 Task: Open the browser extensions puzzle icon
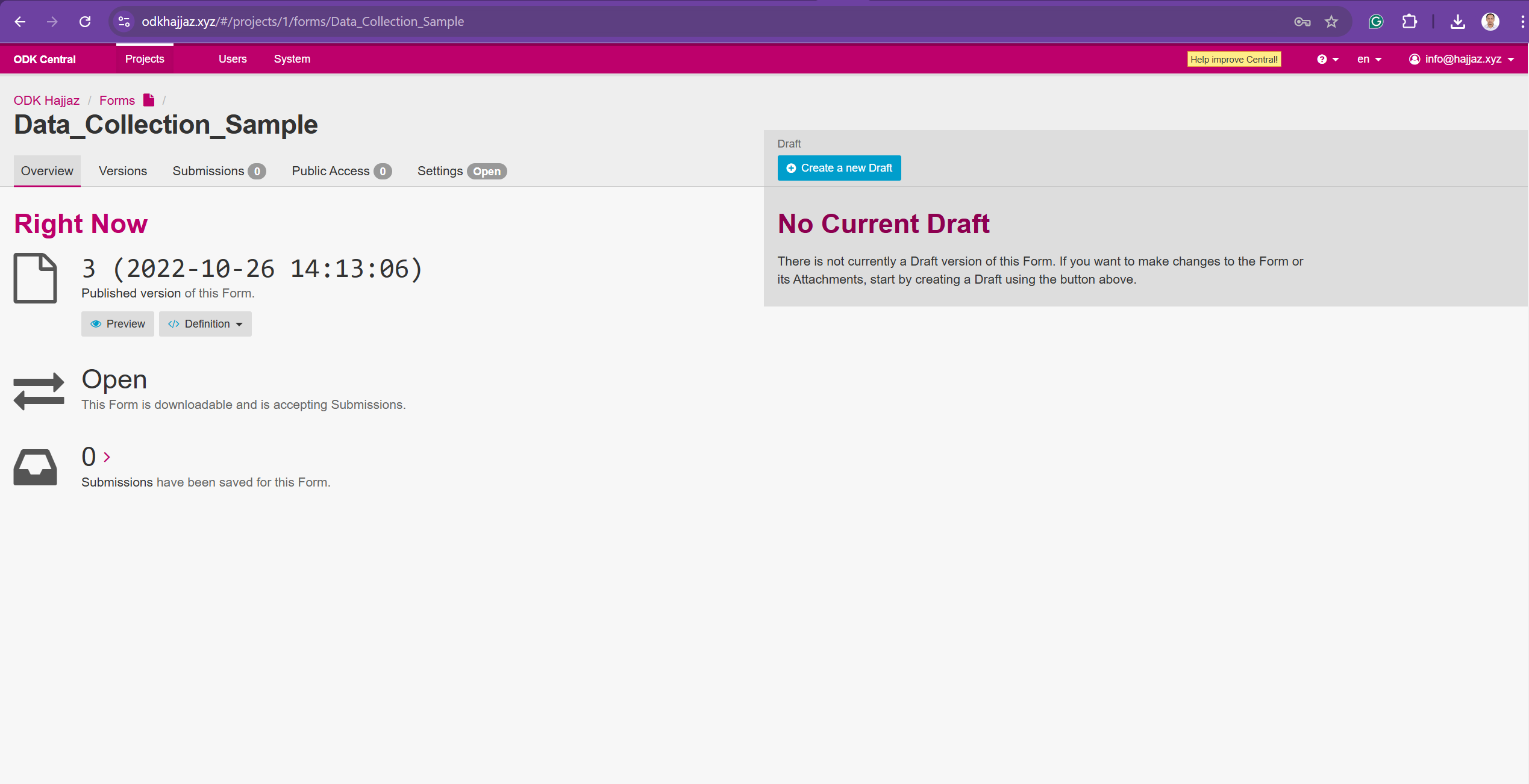click(1409, 22)
